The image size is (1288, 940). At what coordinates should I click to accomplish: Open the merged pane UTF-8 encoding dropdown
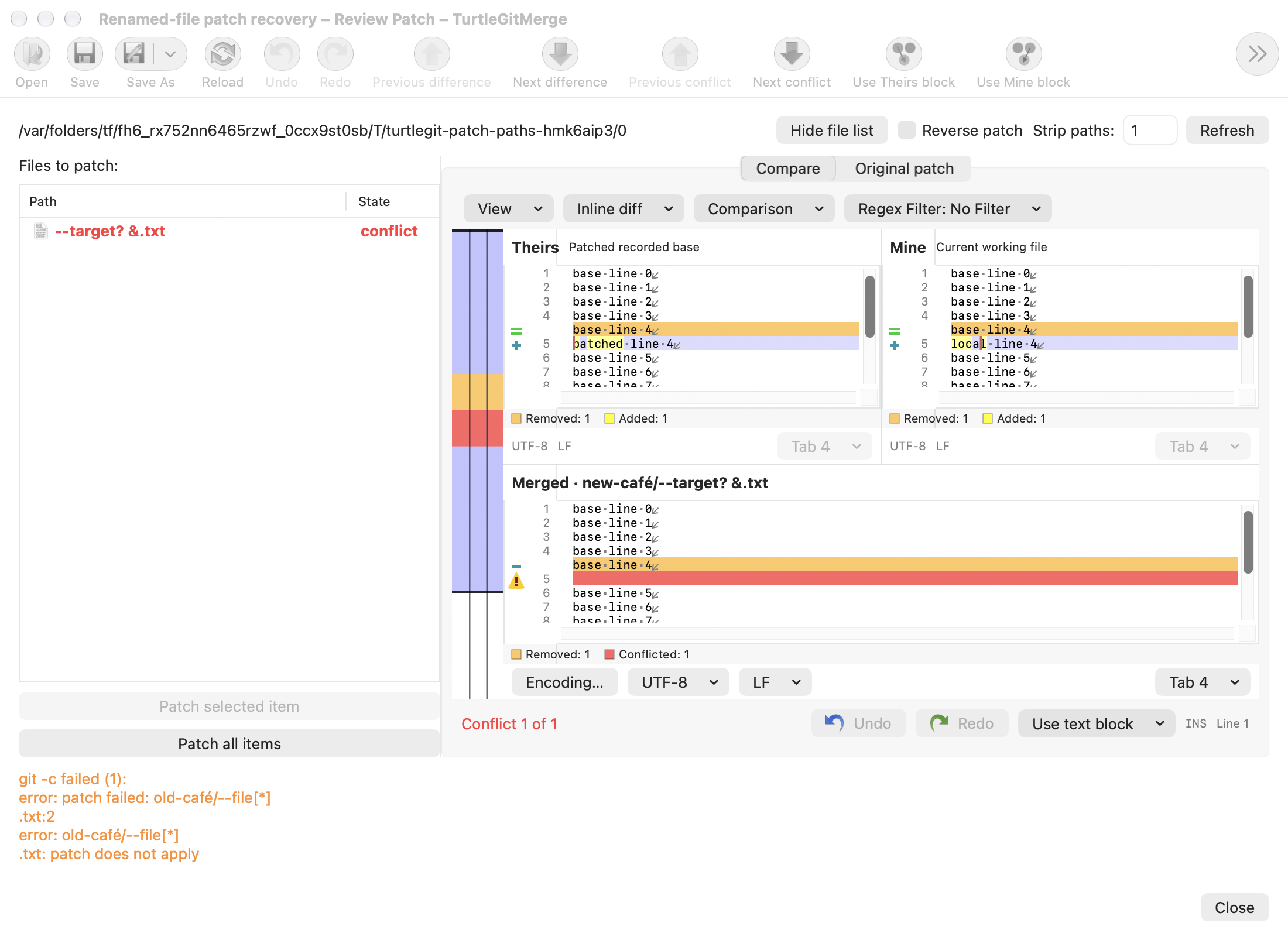click(x=679, y=682)
